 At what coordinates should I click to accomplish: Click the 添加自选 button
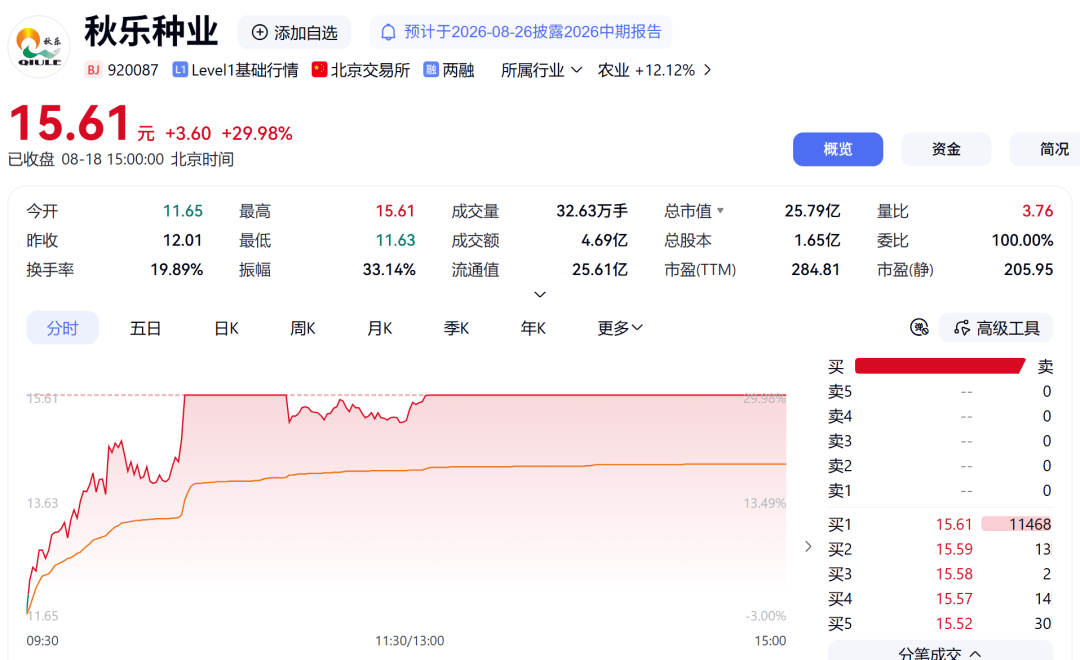coord(294,32)
